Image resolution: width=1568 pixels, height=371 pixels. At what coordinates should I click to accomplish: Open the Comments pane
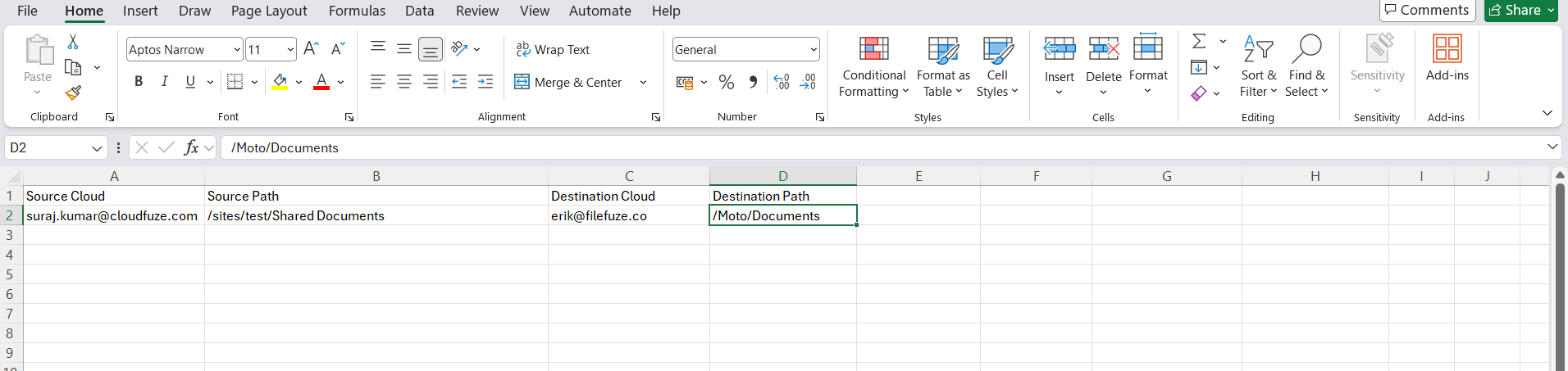(1428, 11)
